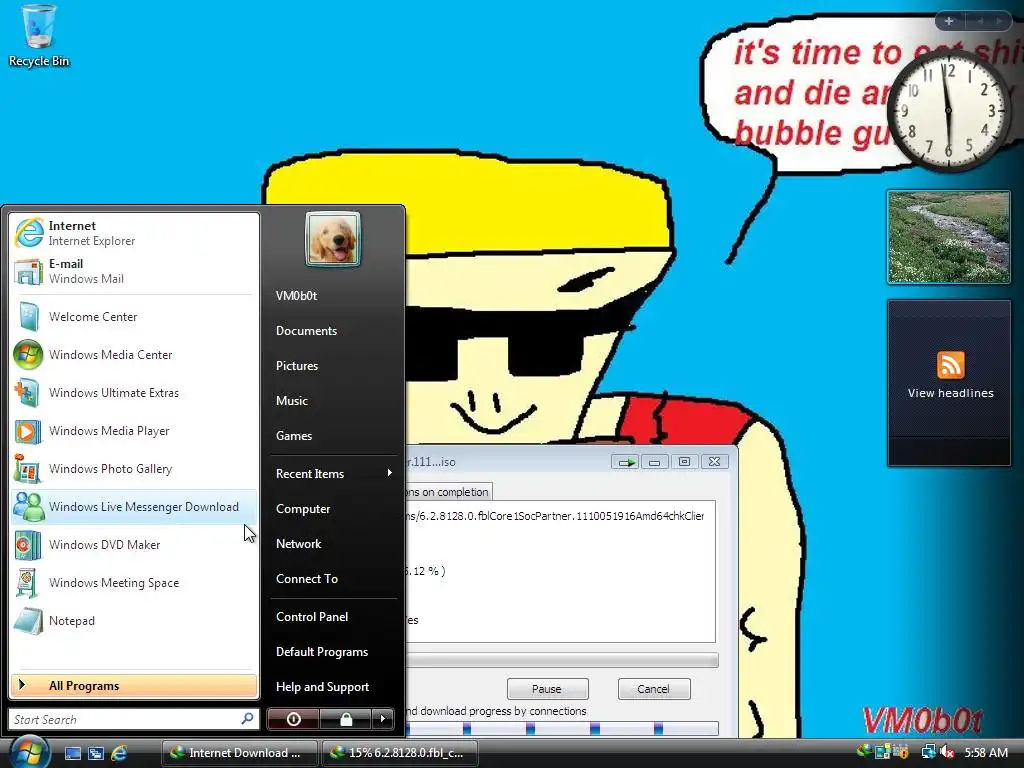Open Documents from Start menu
Screen dimensions: 1024x768
click(306, 330)
